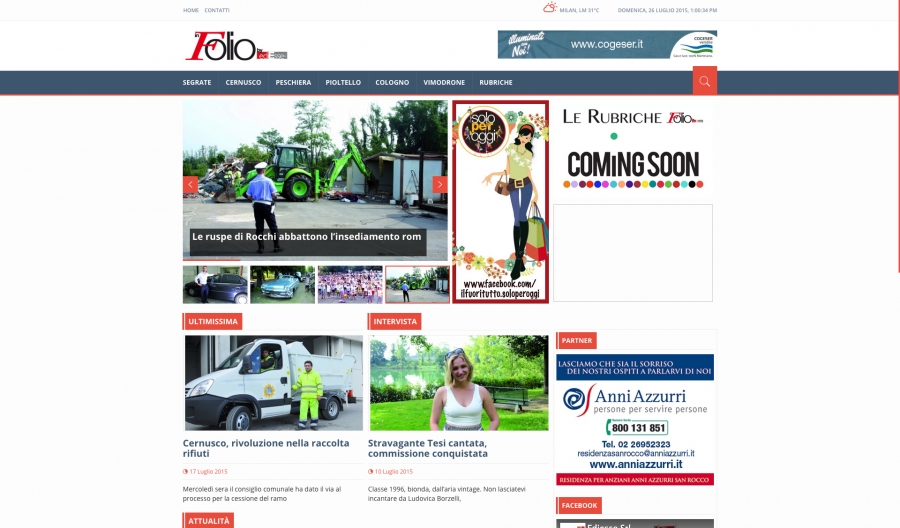The width and height of the screenshot is (900, 528).
Task: Click the INTERVISTA section label
Action: tap(395, 321)
